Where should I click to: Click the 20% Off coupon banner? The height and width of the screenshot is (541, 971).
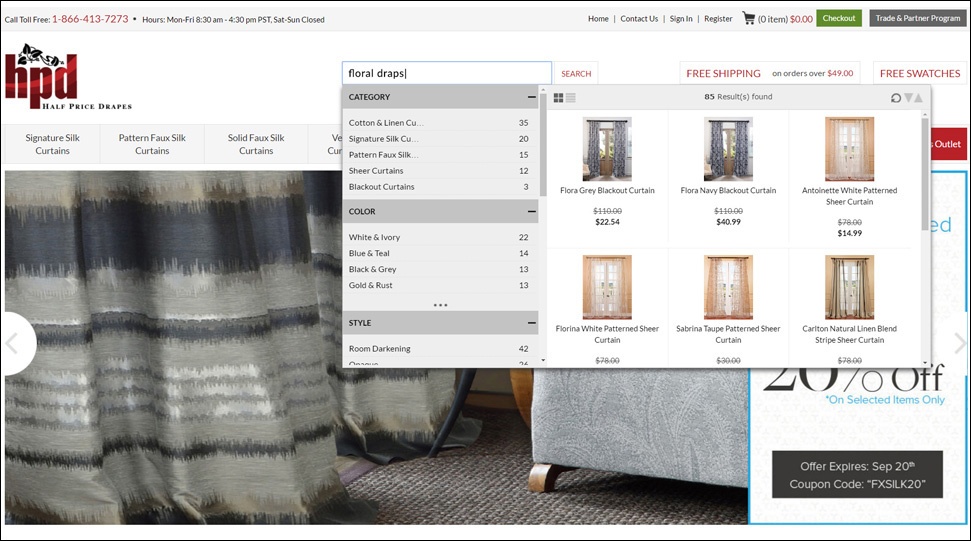[x=857, y=347]
